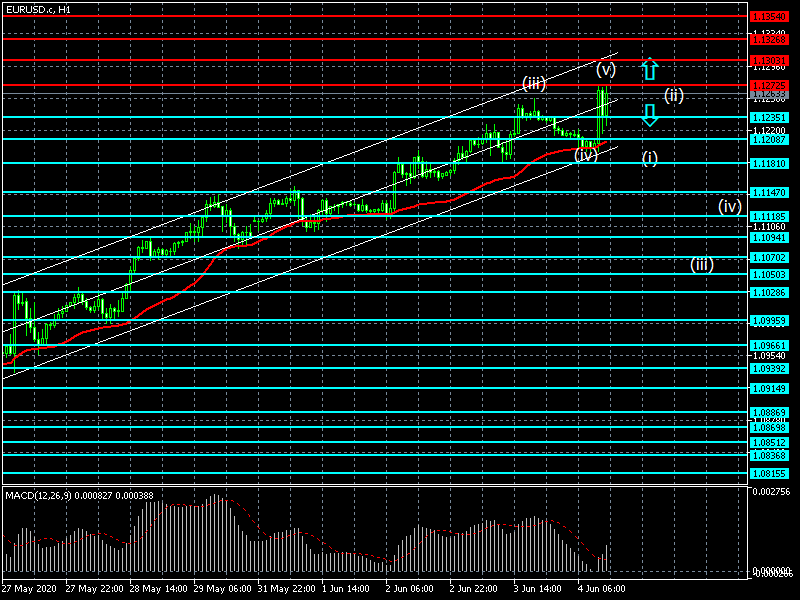The width and height of the screenshot is (800, 600).
Task: Select the 1.08698 cyan price label
Action: pyautogui.click(x=769, y=428)
